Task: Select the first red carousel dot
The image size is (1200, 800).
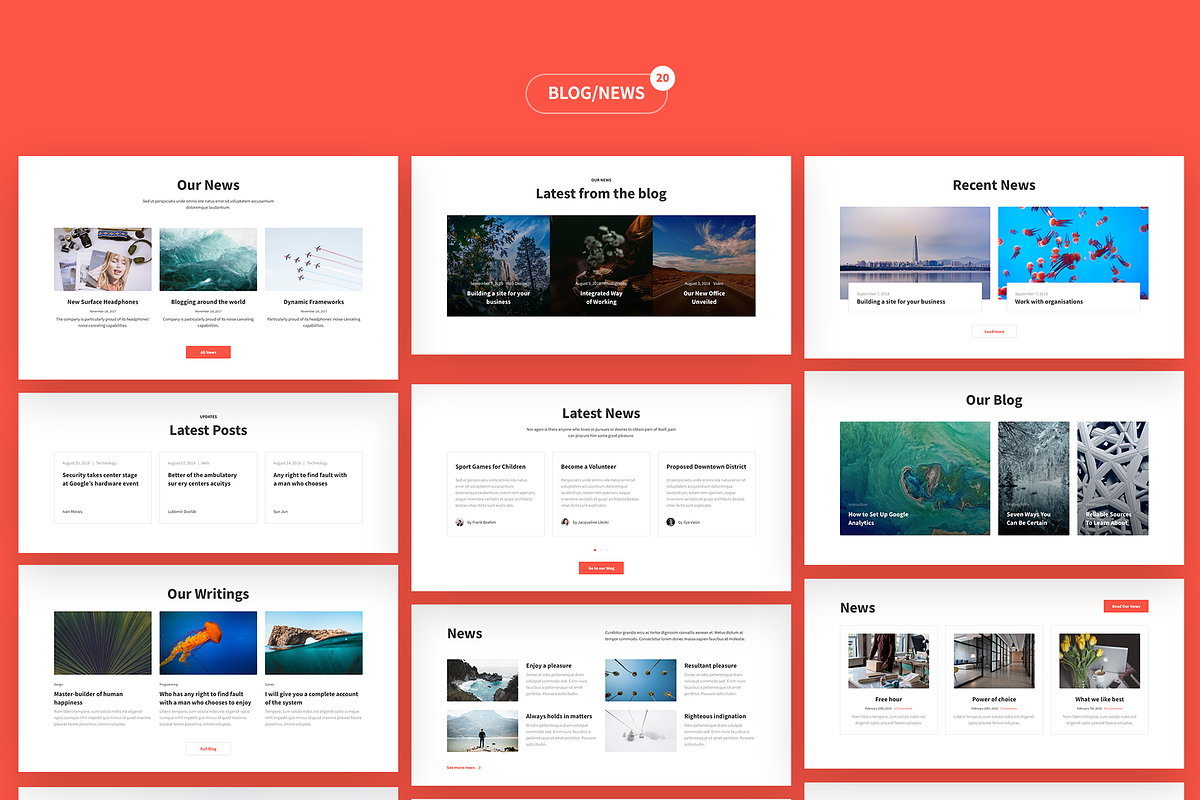Action: [x=595, y=550]
